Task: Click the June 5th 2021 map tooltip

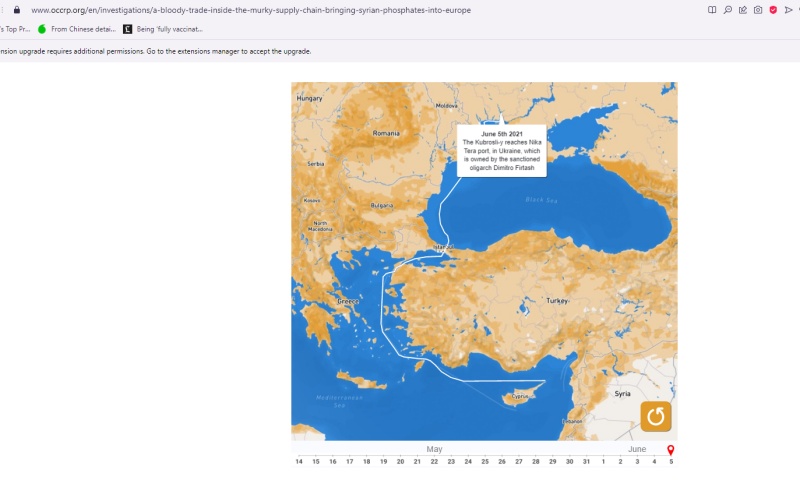Action: [501, 151]
